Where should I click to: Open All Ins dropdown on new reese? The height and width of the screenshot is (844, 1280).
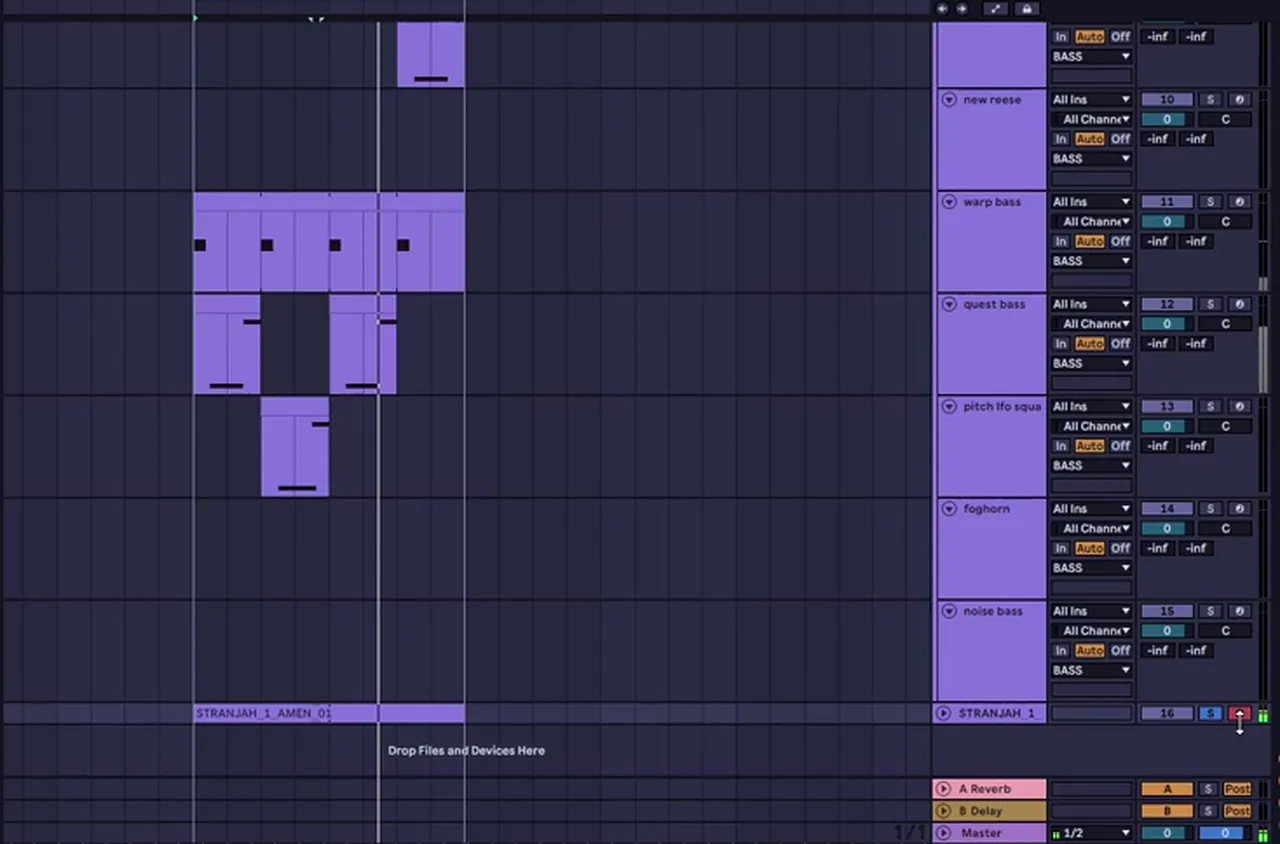(x=1091, y=100)
